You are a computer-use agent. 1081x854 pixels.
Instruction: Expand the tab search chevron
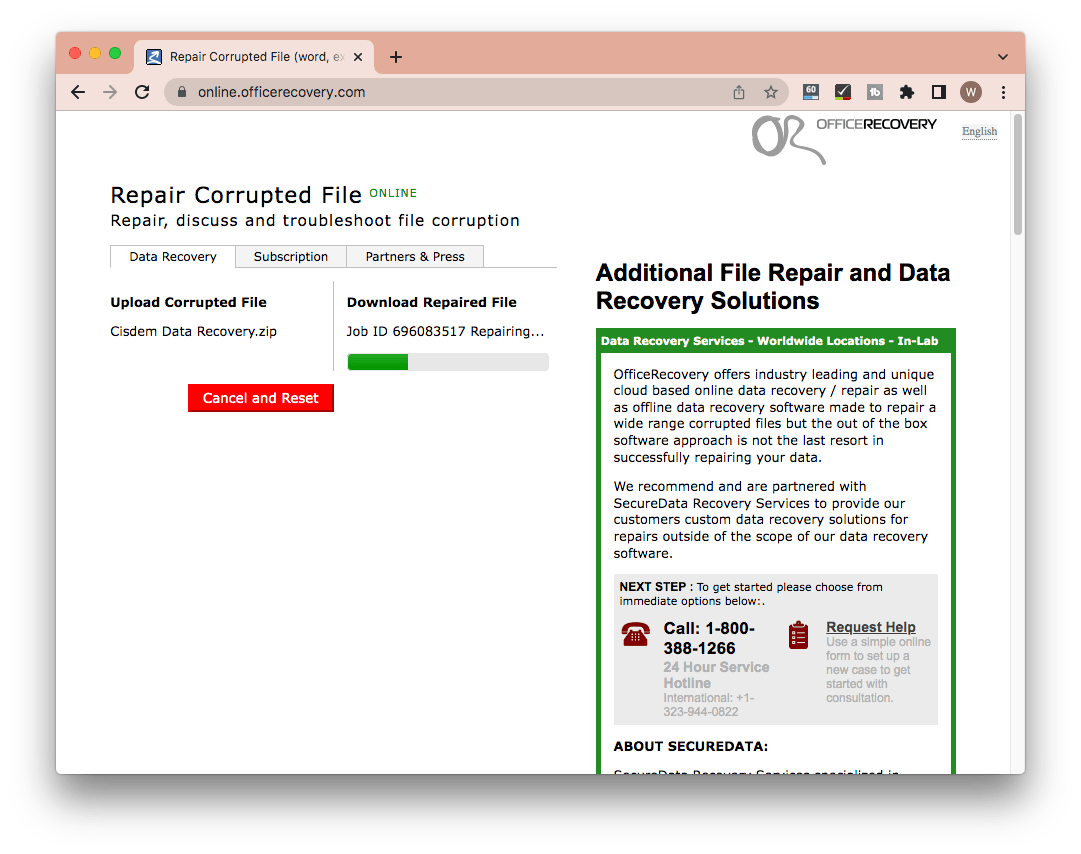pyautogui.click(x=1002, y=57)
